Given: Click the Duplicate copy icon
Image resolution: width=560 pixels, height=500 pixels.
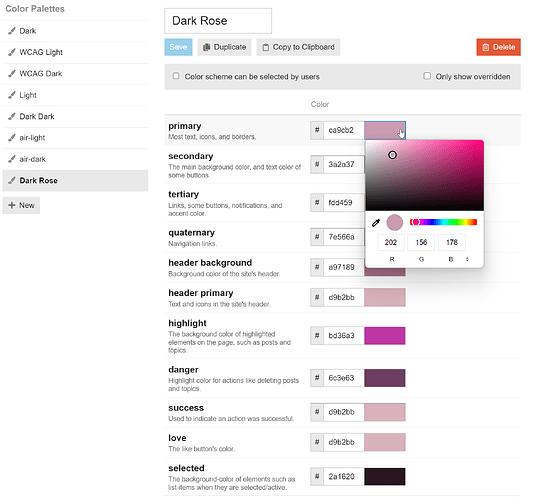Looking at the screenshot, I should click(x=206, y=47).
